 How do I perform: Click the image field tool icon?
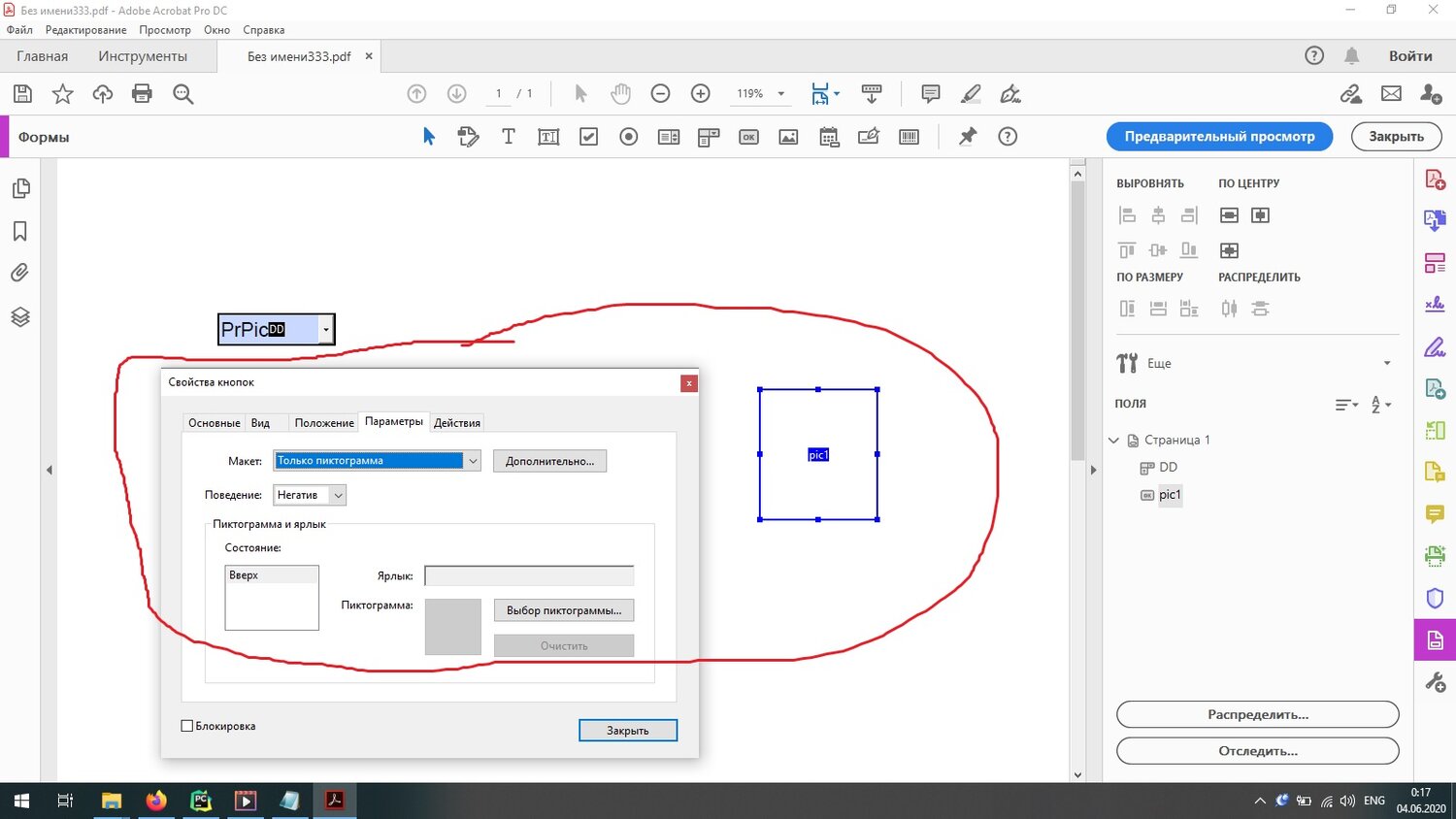tap(788, 137)
